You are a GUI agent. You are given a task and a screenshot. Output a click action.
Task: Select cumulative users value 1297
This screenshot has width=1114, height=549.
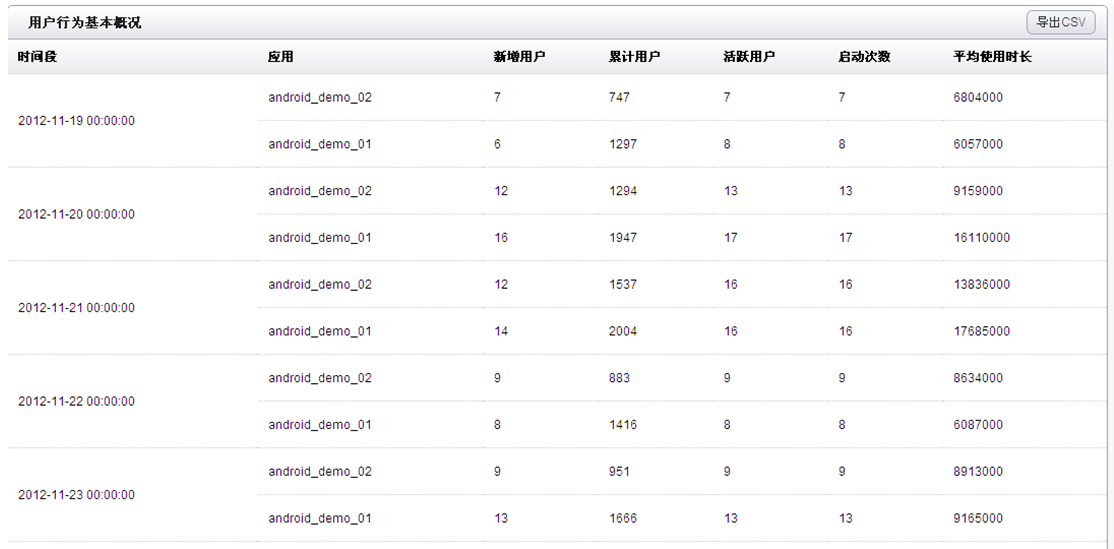pos(623,144)
